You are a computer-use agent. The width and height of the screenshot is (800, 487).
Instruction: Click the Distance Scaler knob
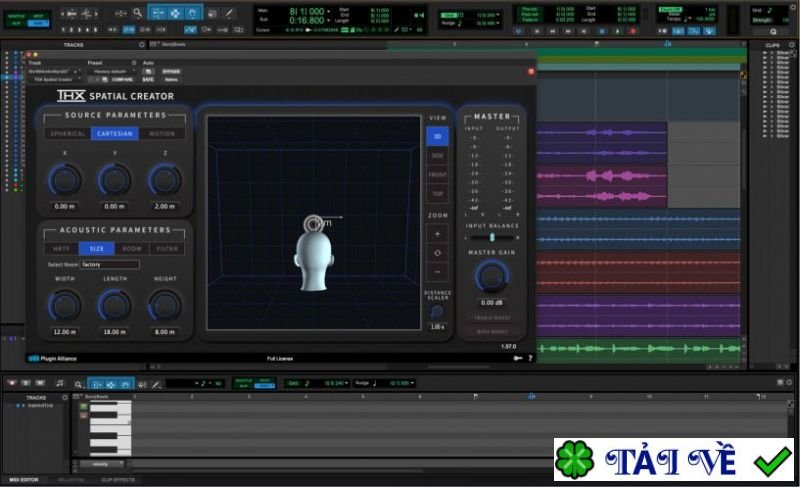tap(437, 312)
